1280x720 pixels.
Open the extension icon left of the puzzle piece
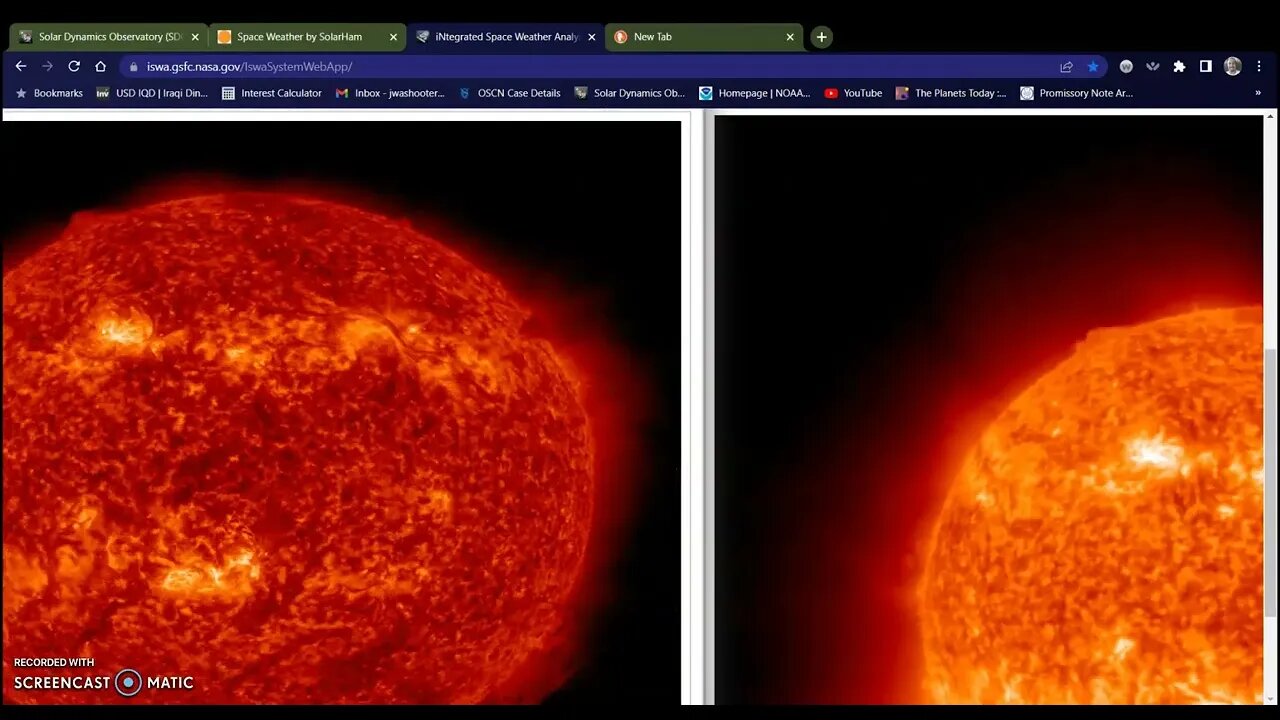coord(1153,67)
